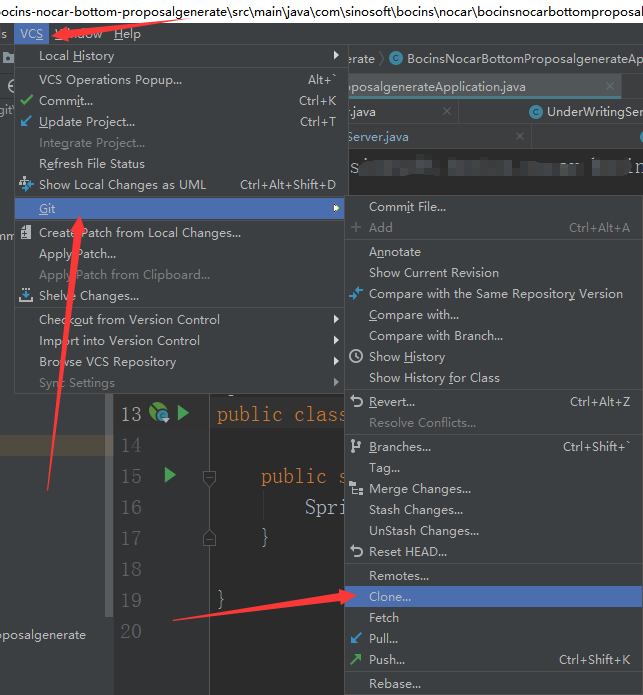Expand Local History submenu
The image size is (643, 695).
tap(336, 55)
